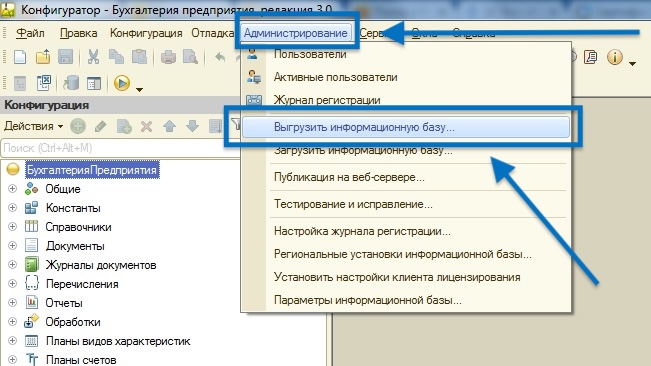Select the Константы tree item
Viewport: 651px width, 366px height.
tap(73, 208)
